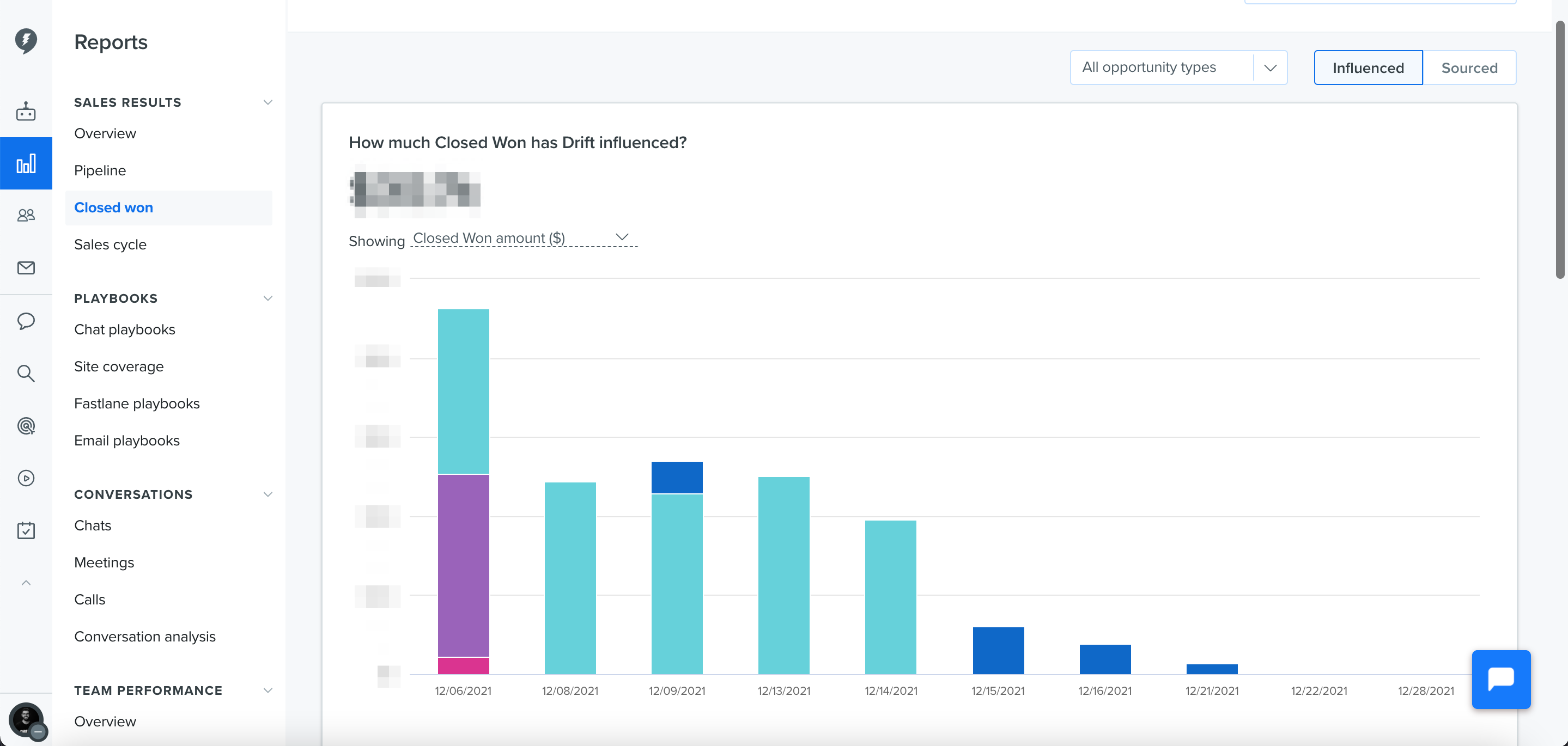Click the user profile avatar
This screenshot has width=1568, height=746.
[x=26, y=720]
